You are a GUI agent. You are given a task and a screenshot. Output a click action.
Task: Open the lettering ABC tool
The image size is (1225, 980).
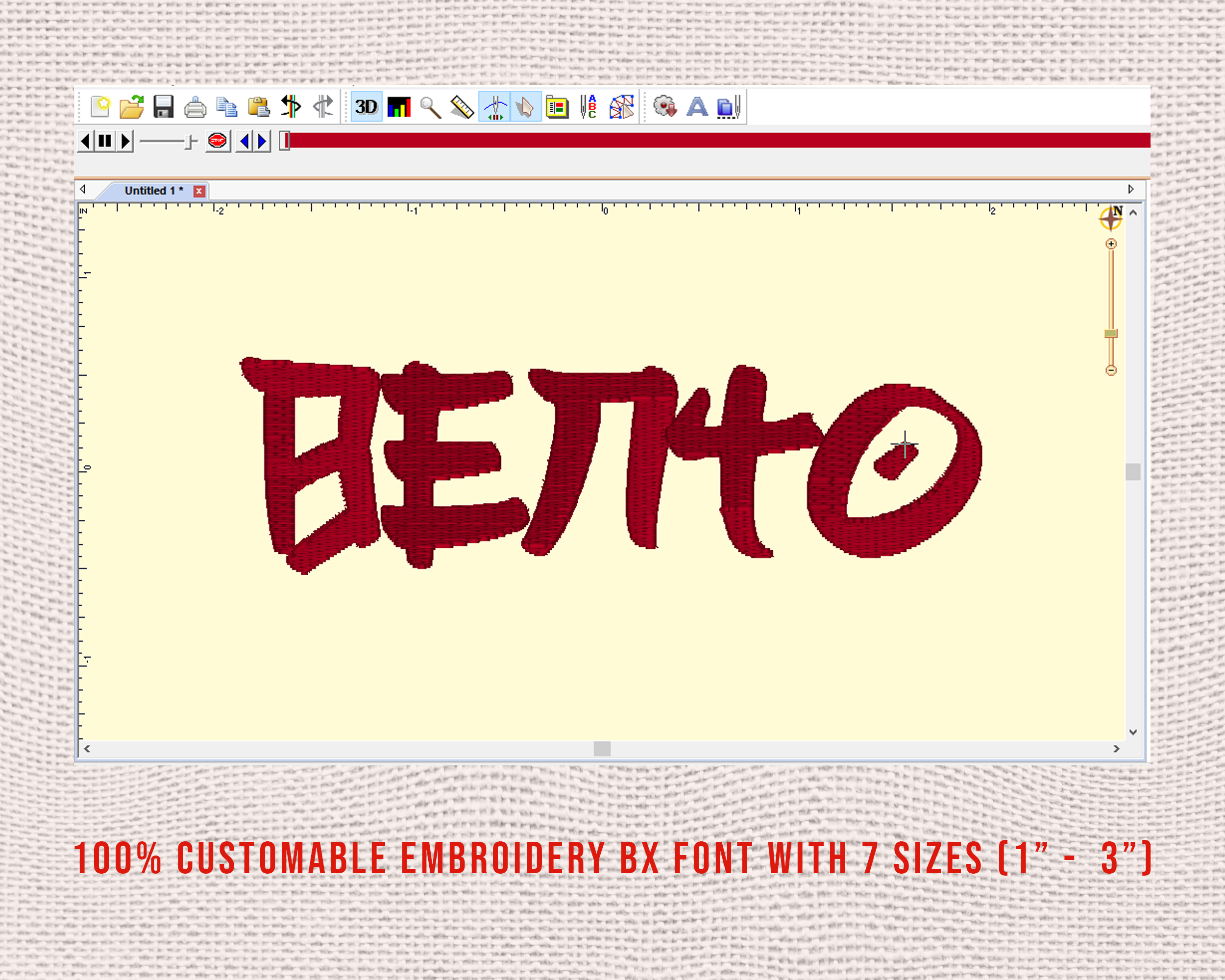pos(589,107)
